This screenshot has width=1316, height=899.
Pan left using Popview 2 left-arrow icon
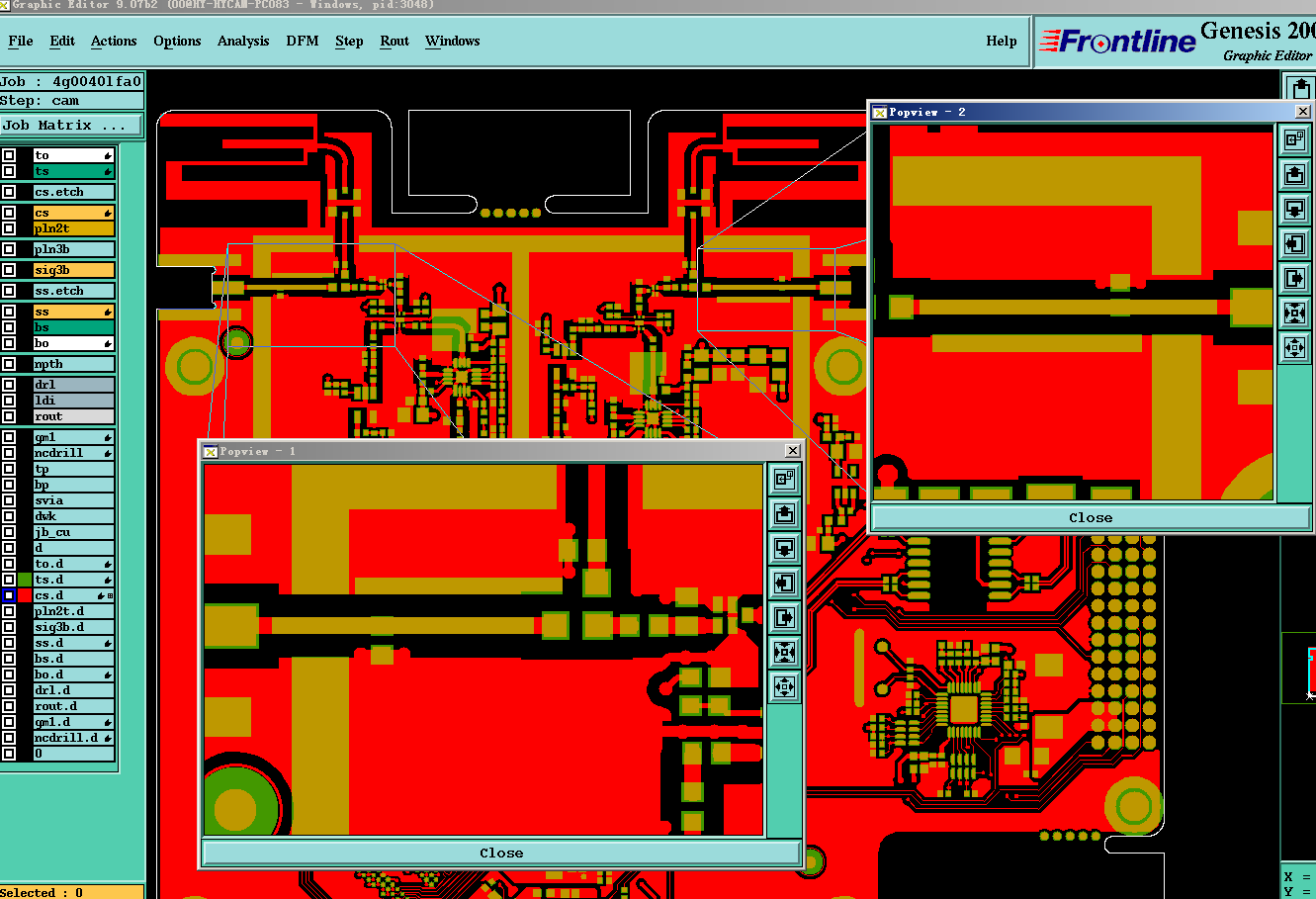coord(1295,243)
